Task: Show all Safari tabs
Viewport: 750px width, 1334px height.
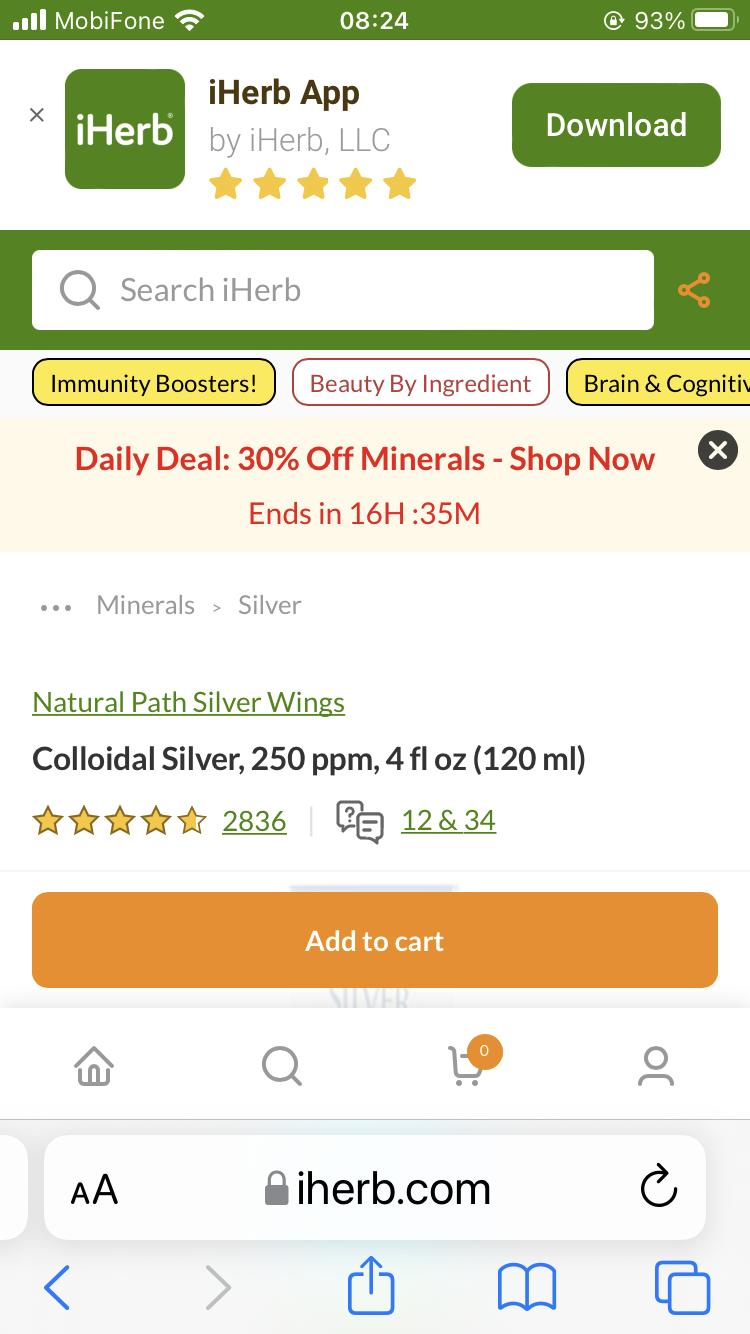Action: (682, 1286)
